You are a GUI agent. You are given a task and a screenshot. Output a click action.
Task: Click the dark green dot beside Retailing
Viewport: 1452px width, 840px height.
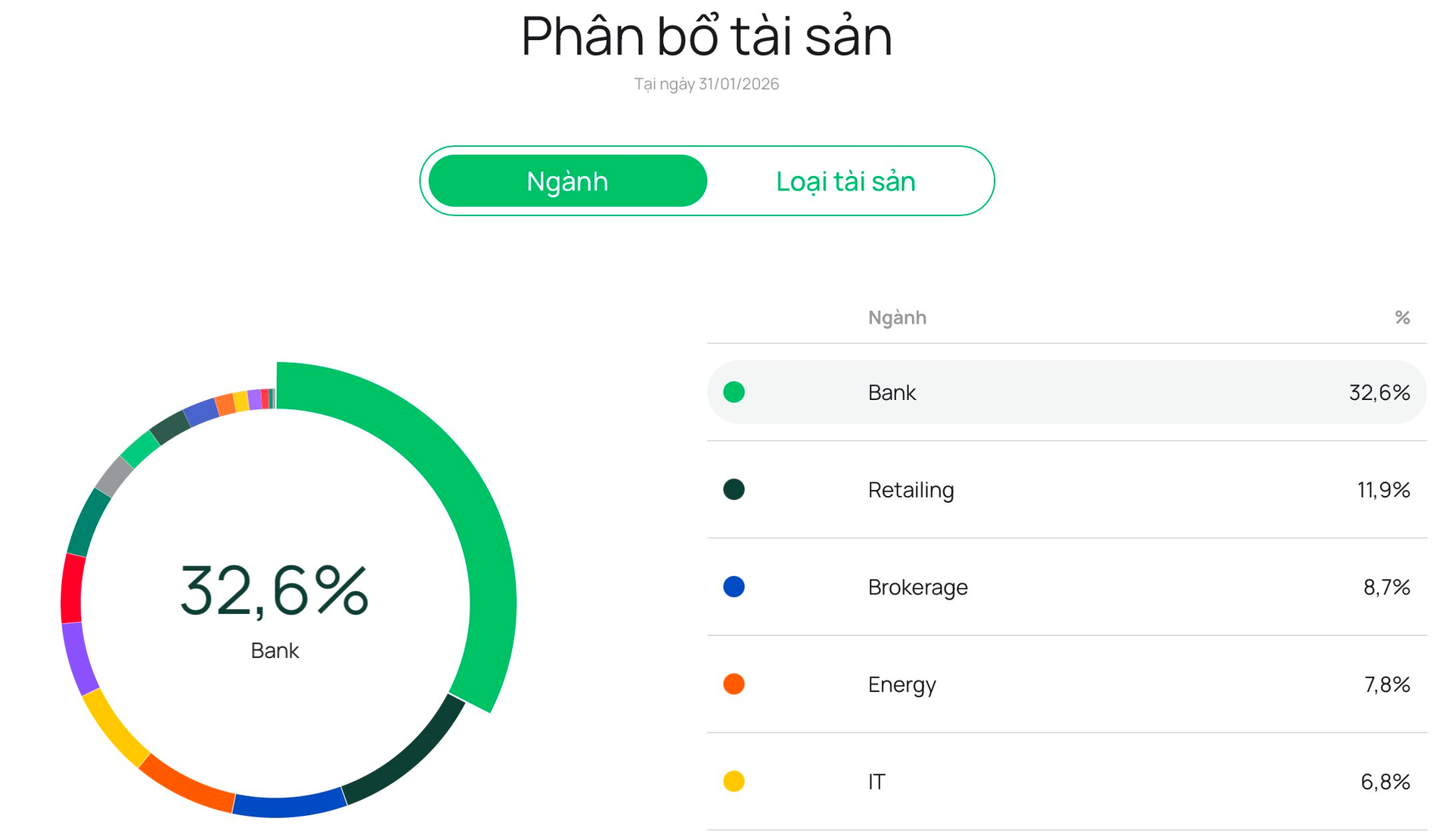coord(734,490)
